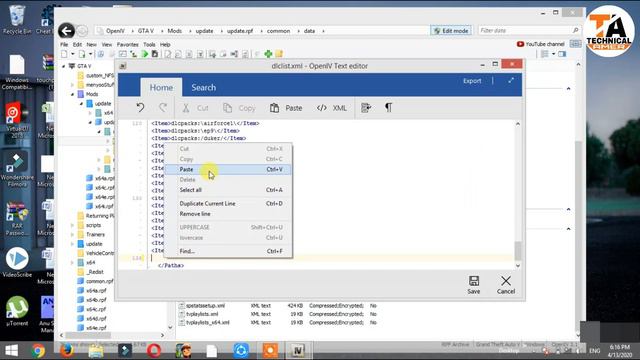Click the black save icon in OpenIV toolbar
The height and width of the screenshot is (360, 640).
(155, 54)
